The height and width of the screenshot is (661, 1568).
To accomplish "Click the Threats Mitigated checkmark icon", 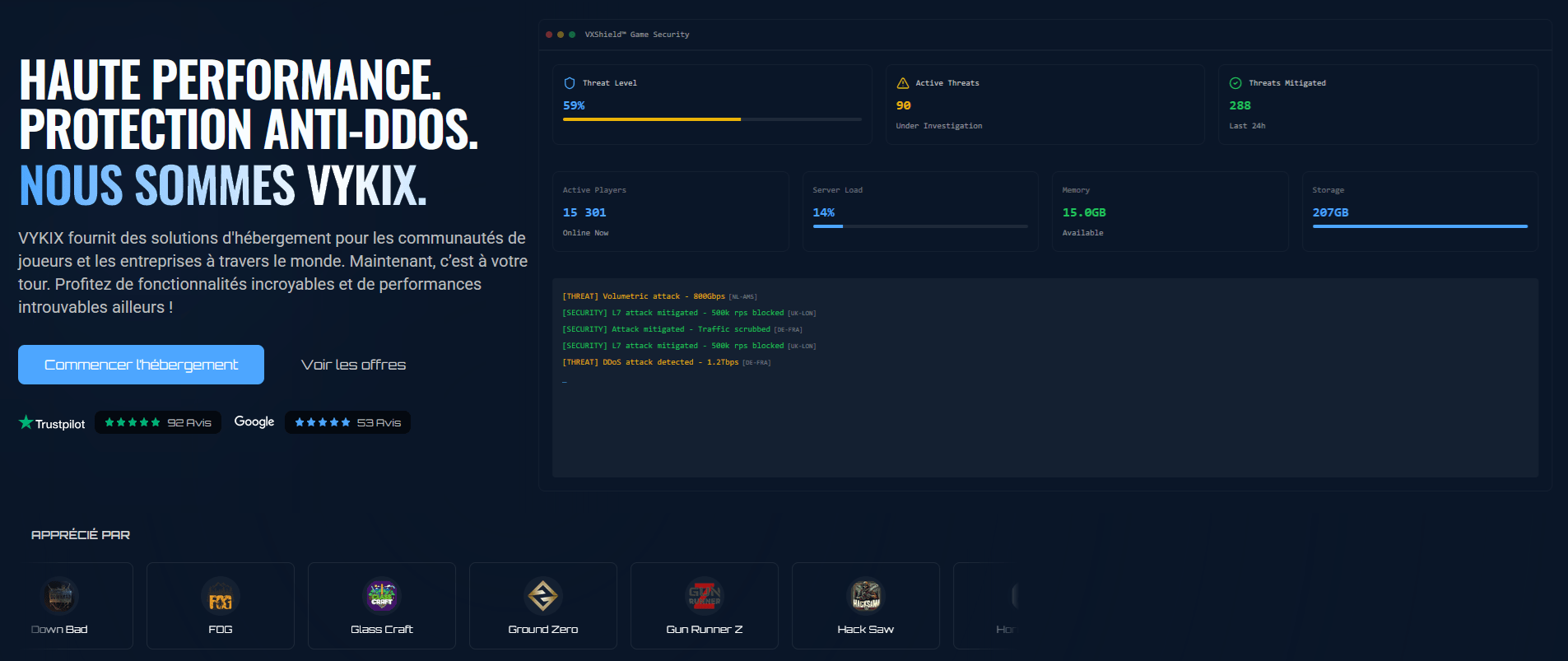I will click(x=1235, y=83).
